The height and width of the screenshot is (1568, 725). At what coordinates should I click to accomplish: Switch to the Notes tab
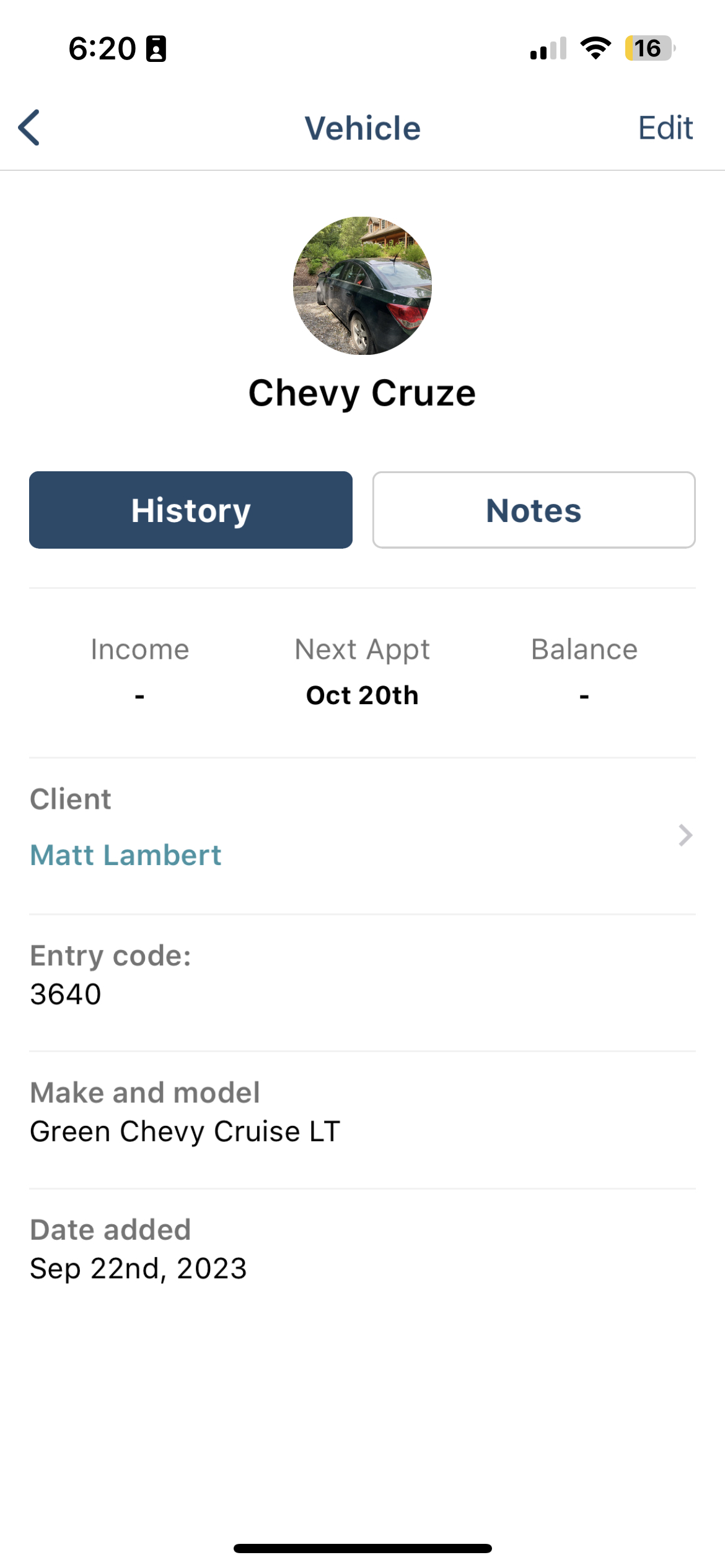534,510
